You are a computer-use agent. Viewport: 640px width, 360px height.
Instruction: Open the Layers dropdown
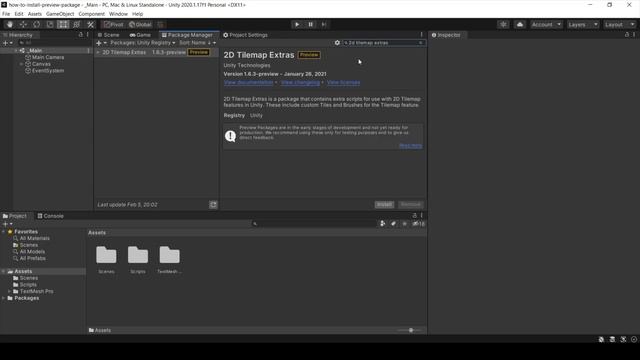pos(583,24)
